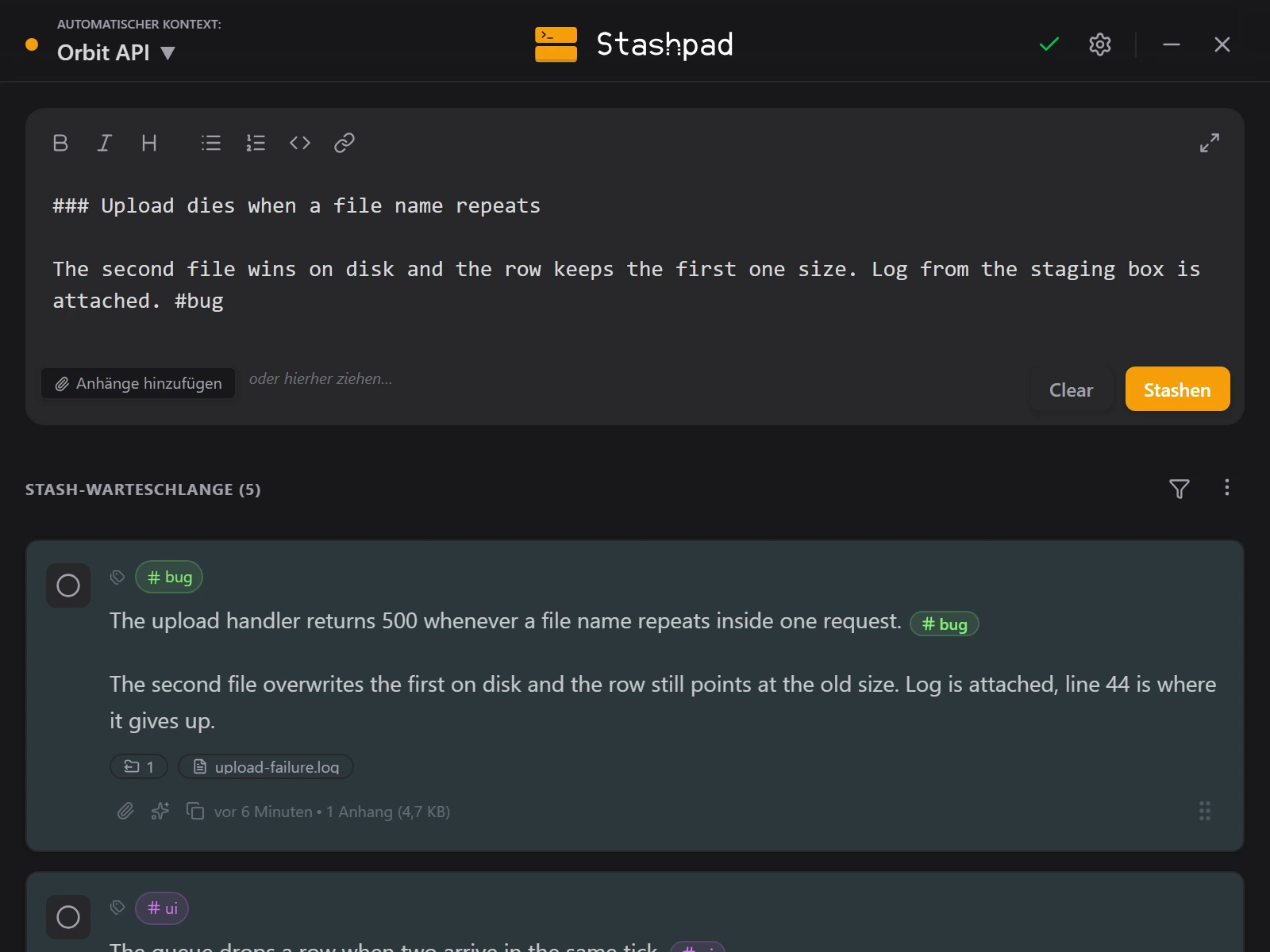Image resolution: width=1270 pixels, height=952 pixels.
Task: Click the inline bug tag after 'one request.'
Action: [945, 624]
